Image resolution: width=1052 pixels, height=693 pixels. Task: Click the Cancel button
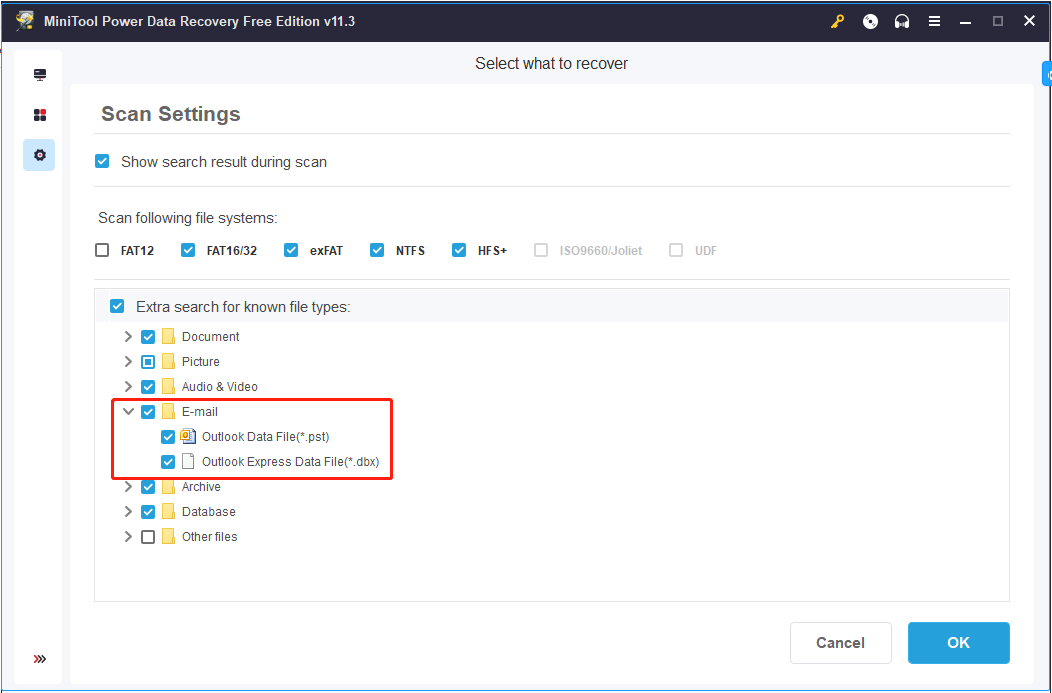click(x=840, y=643)
